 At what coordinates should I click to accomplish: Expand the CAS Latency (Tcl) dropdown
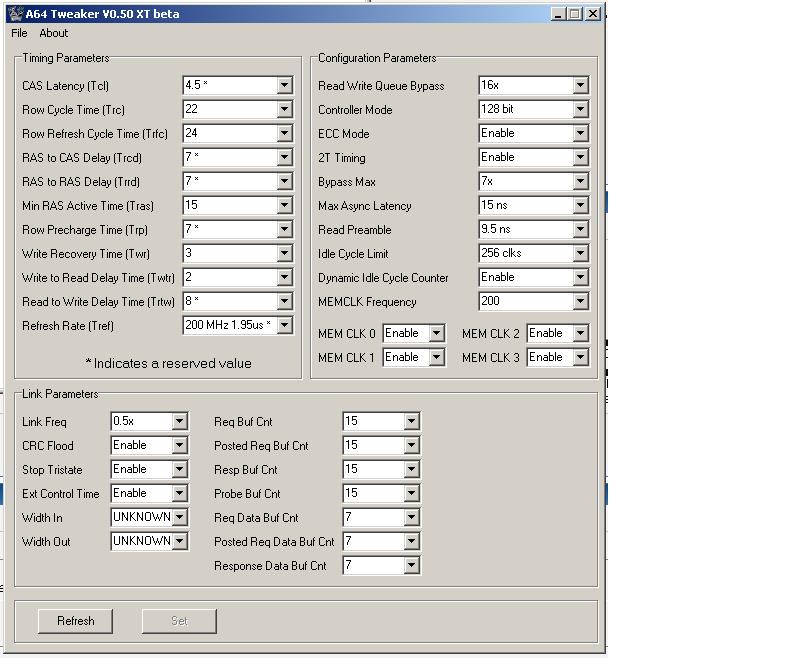(285, 85)
